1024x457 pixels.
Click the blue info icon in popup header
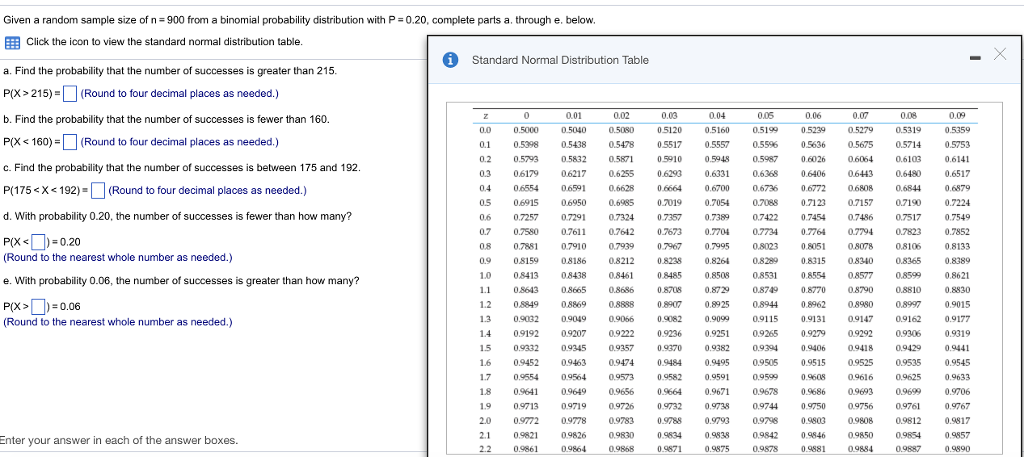(449, 60)
